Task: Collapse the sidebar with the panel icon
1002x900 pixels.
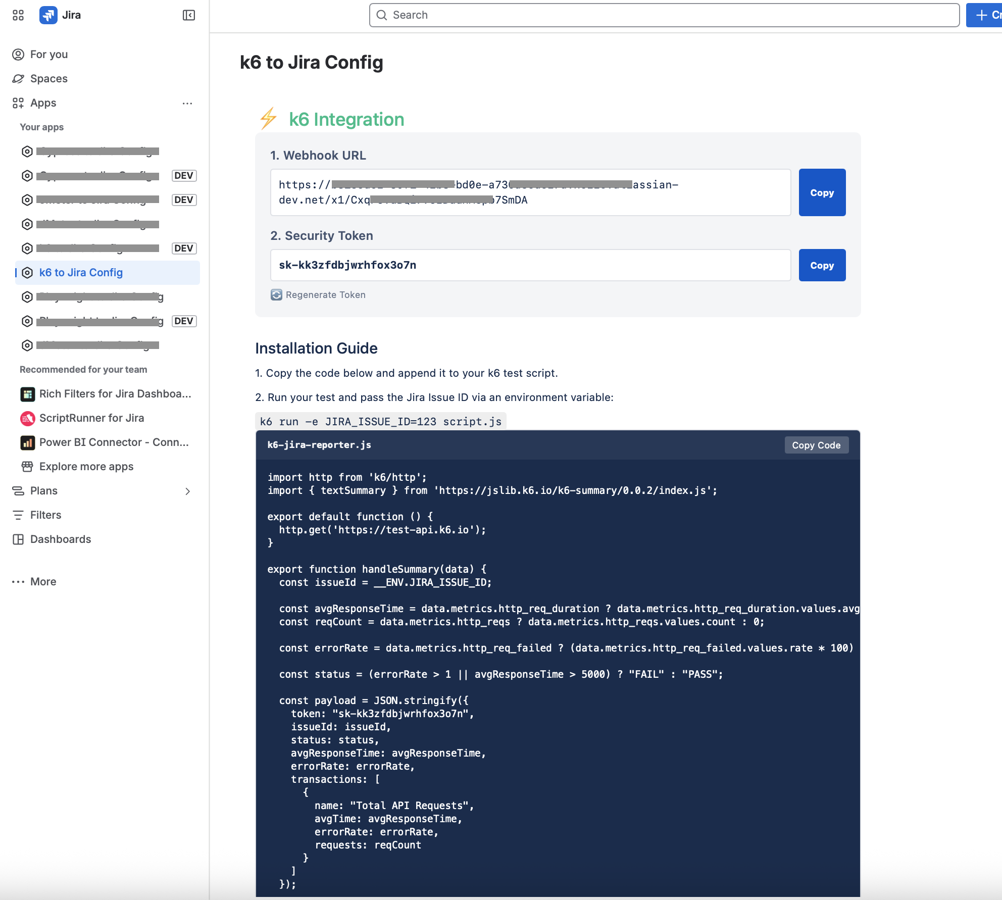Action: [189, 15]
